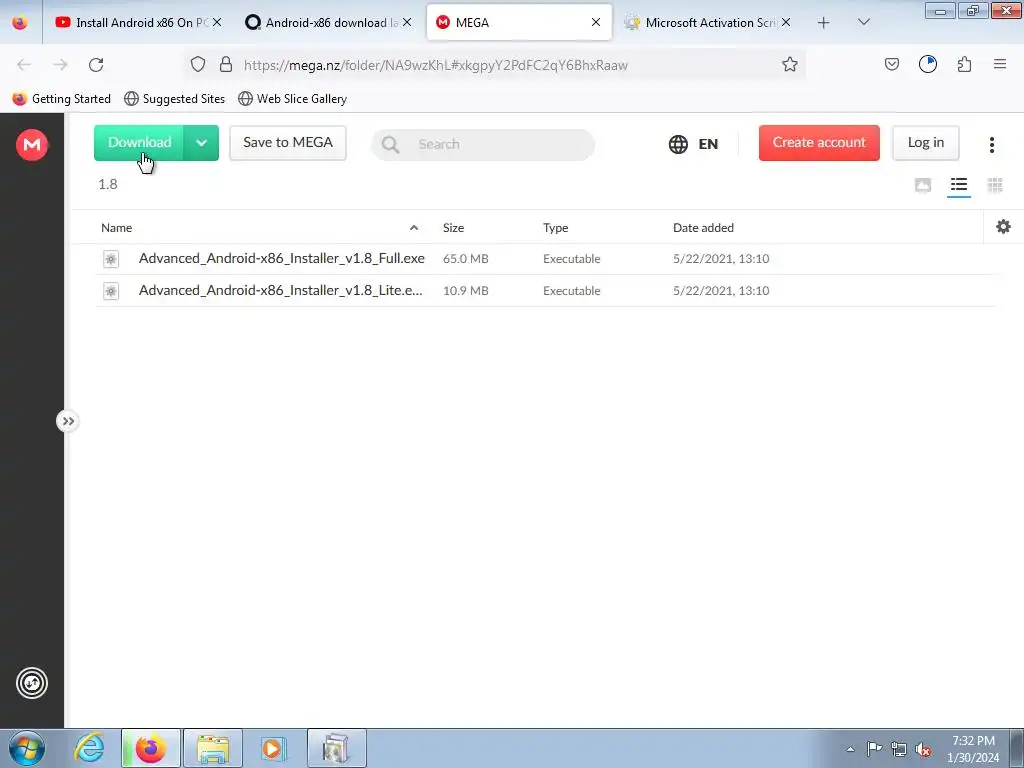
Task: Select Advanced_Android-x86_Installer_v1.8_Lite file
Action: point(280,291)
